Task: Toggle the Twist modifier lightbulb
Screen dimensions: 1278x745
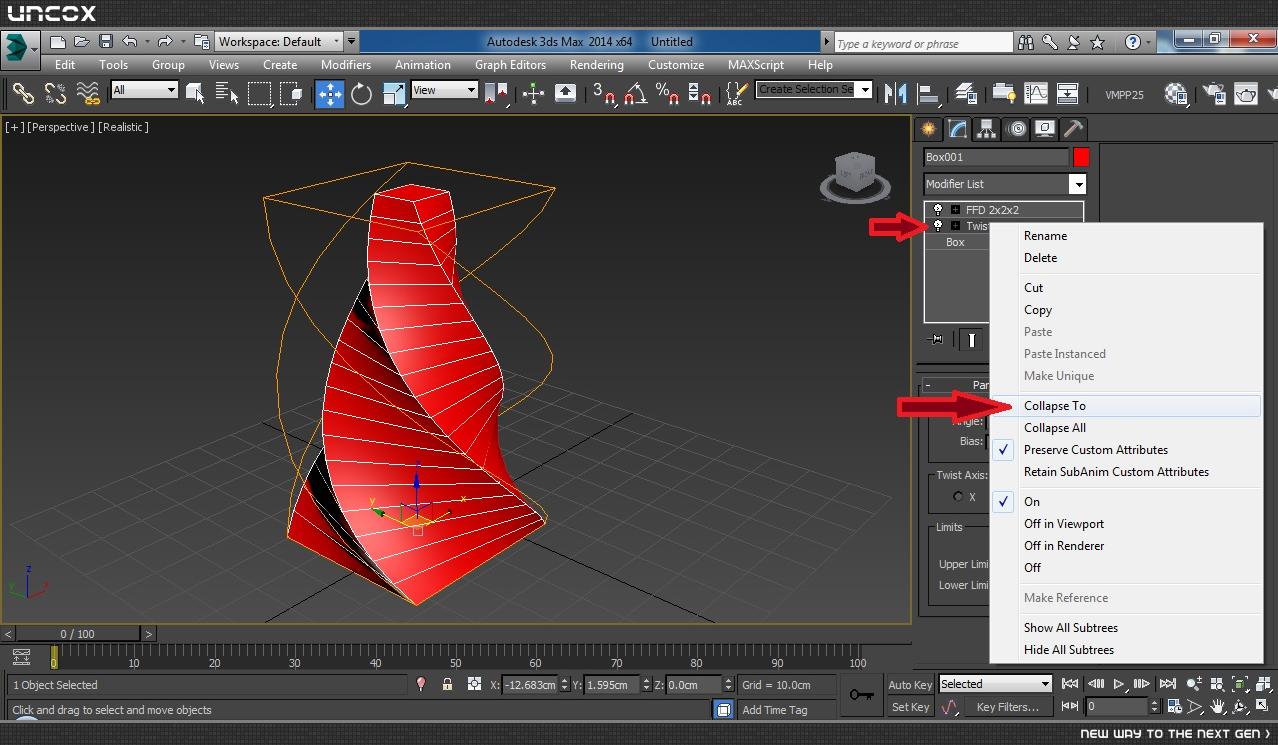Action: 937,226
